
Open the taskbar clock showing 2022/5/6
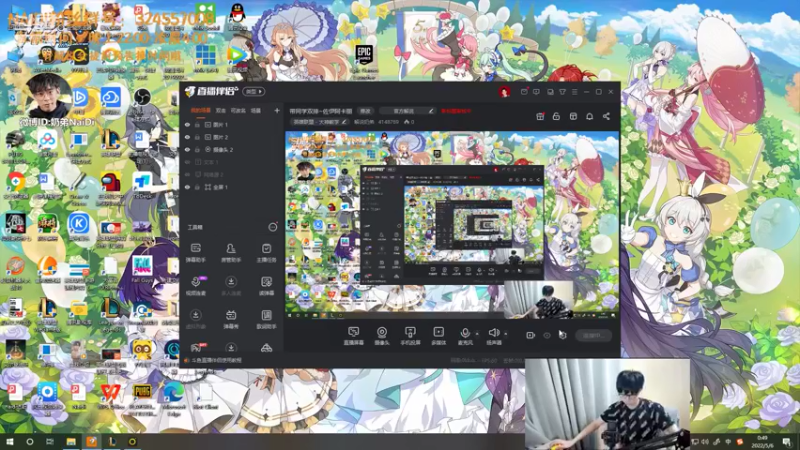click(762, 441)
